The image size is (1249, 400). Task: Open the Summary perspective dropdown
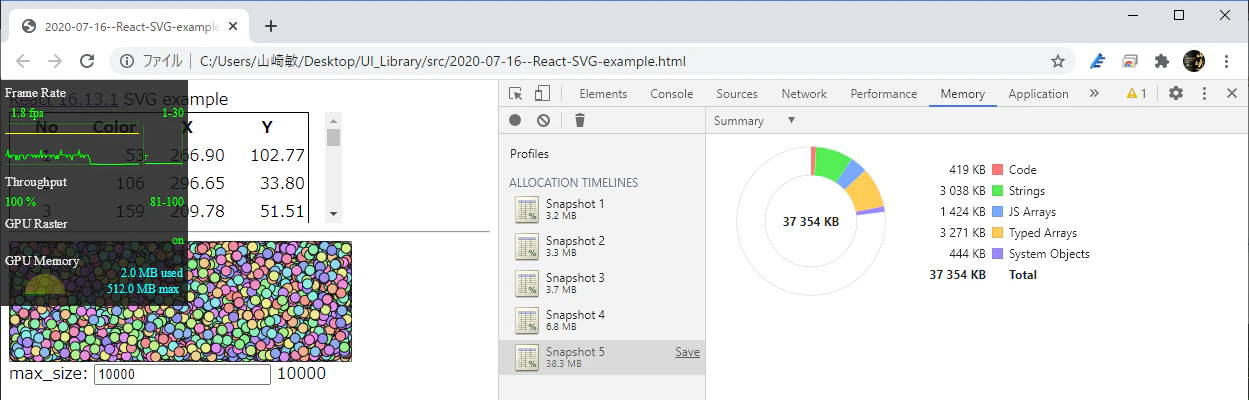click(754, 121)
